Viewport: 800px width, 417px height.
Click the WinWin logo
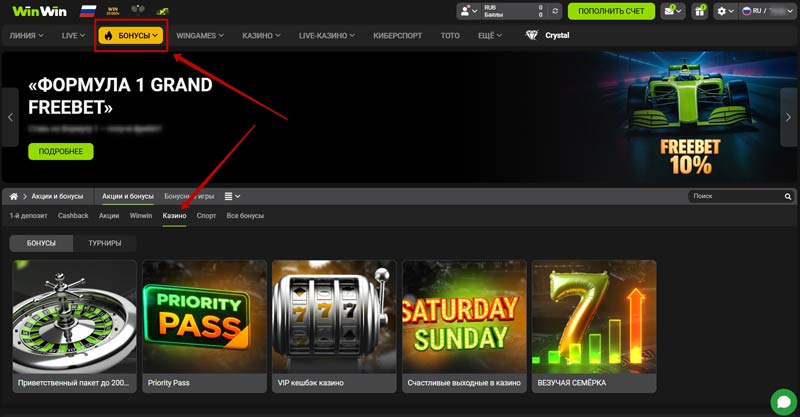[x=39, y=11]
